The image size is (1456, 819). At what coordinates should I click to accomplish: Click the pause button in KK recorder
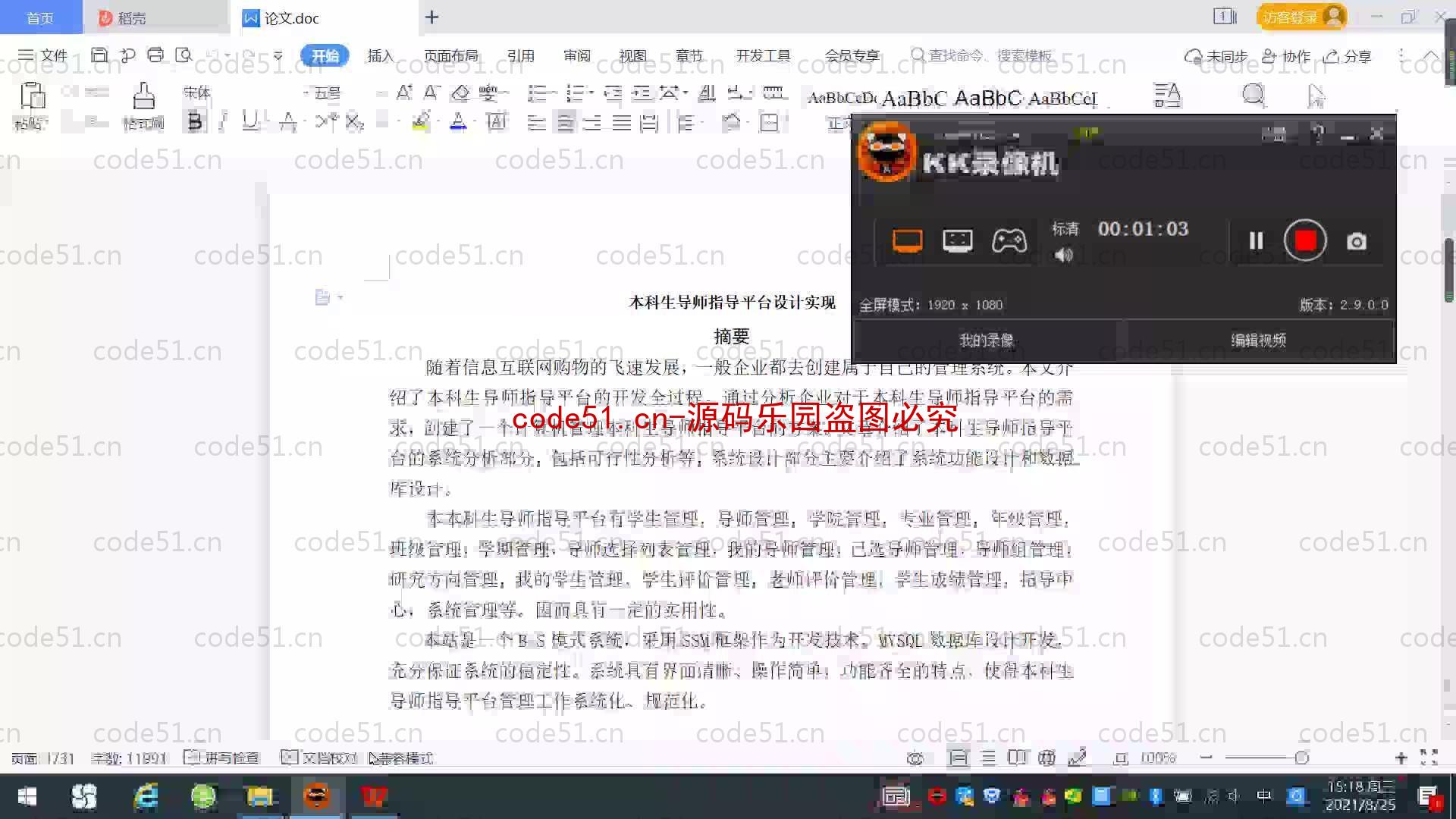(1255, 241)
